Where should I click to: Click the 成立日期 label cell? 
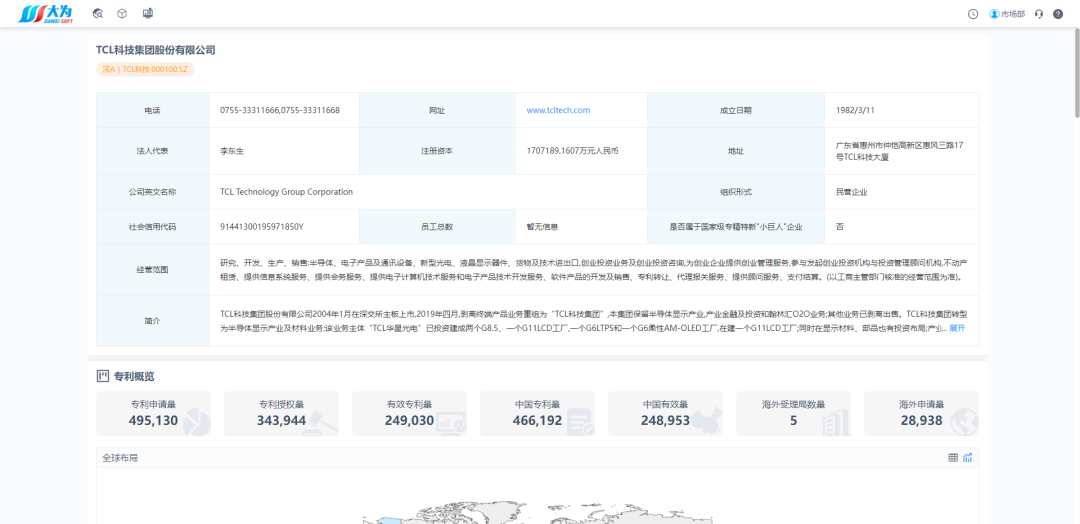[736, 110]
